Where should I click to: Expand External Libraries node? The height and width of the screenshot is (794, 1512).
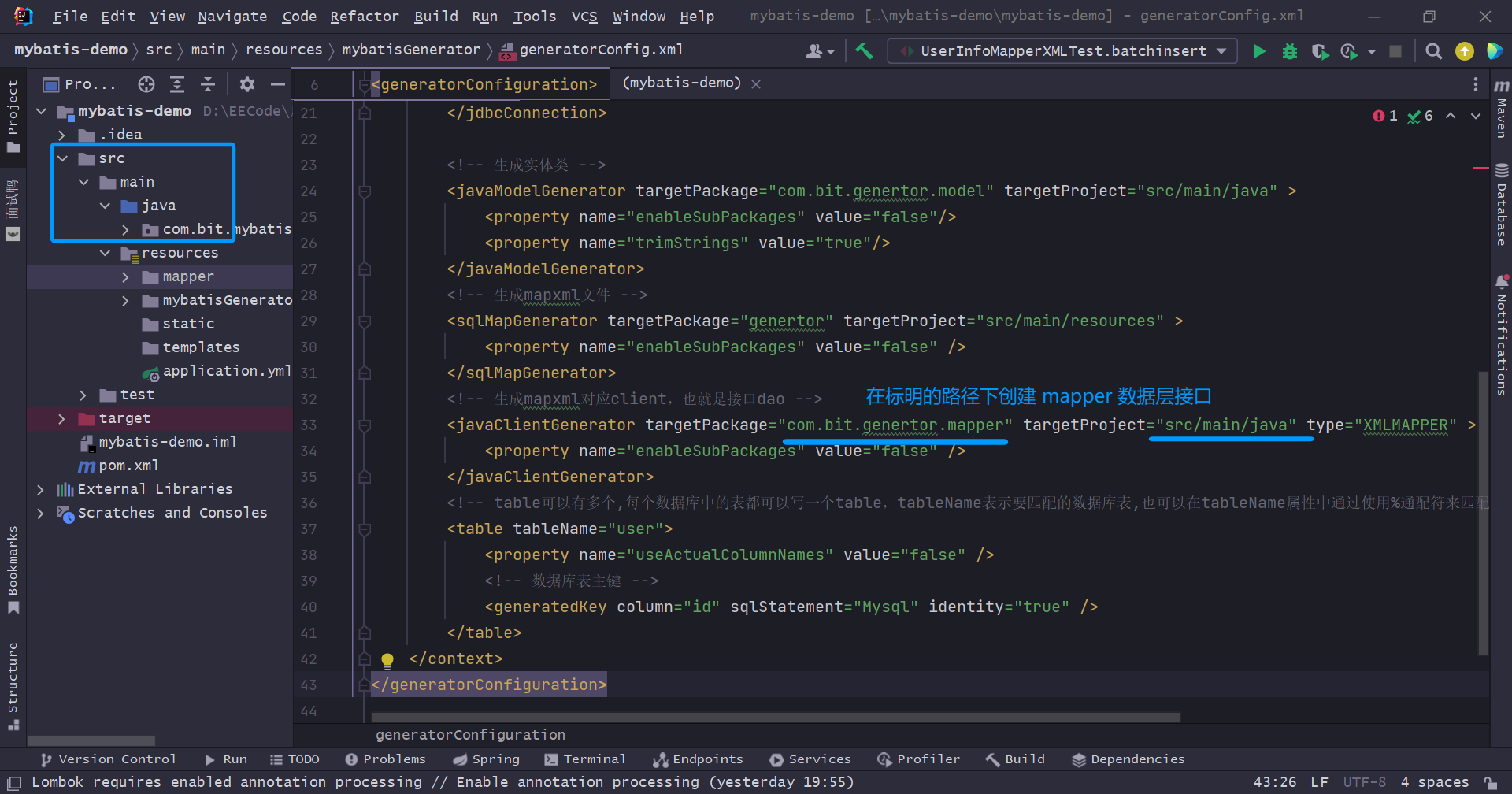pos(41,489)
